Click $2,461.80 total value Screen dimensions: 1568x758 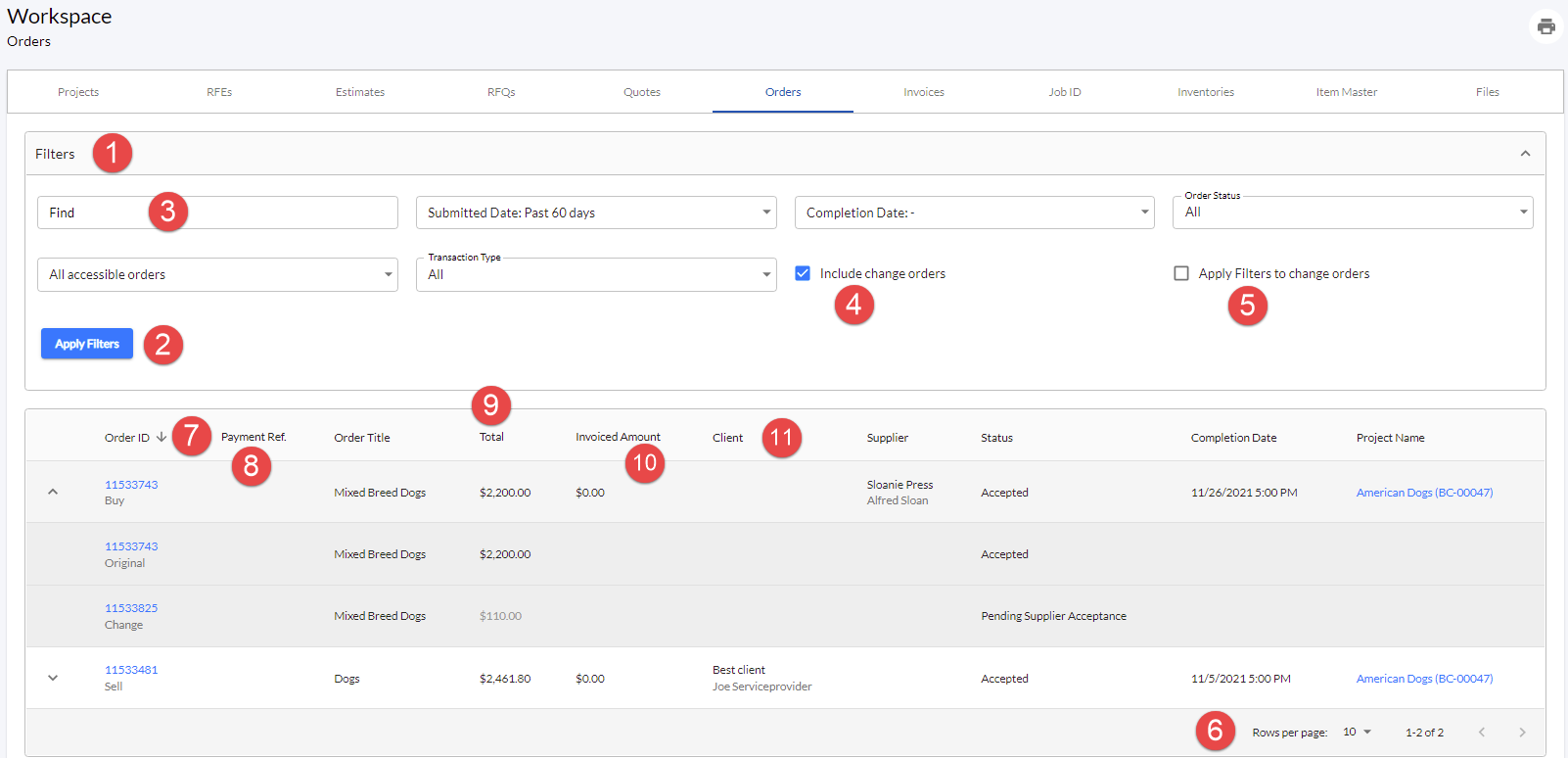tap(505, 679)
